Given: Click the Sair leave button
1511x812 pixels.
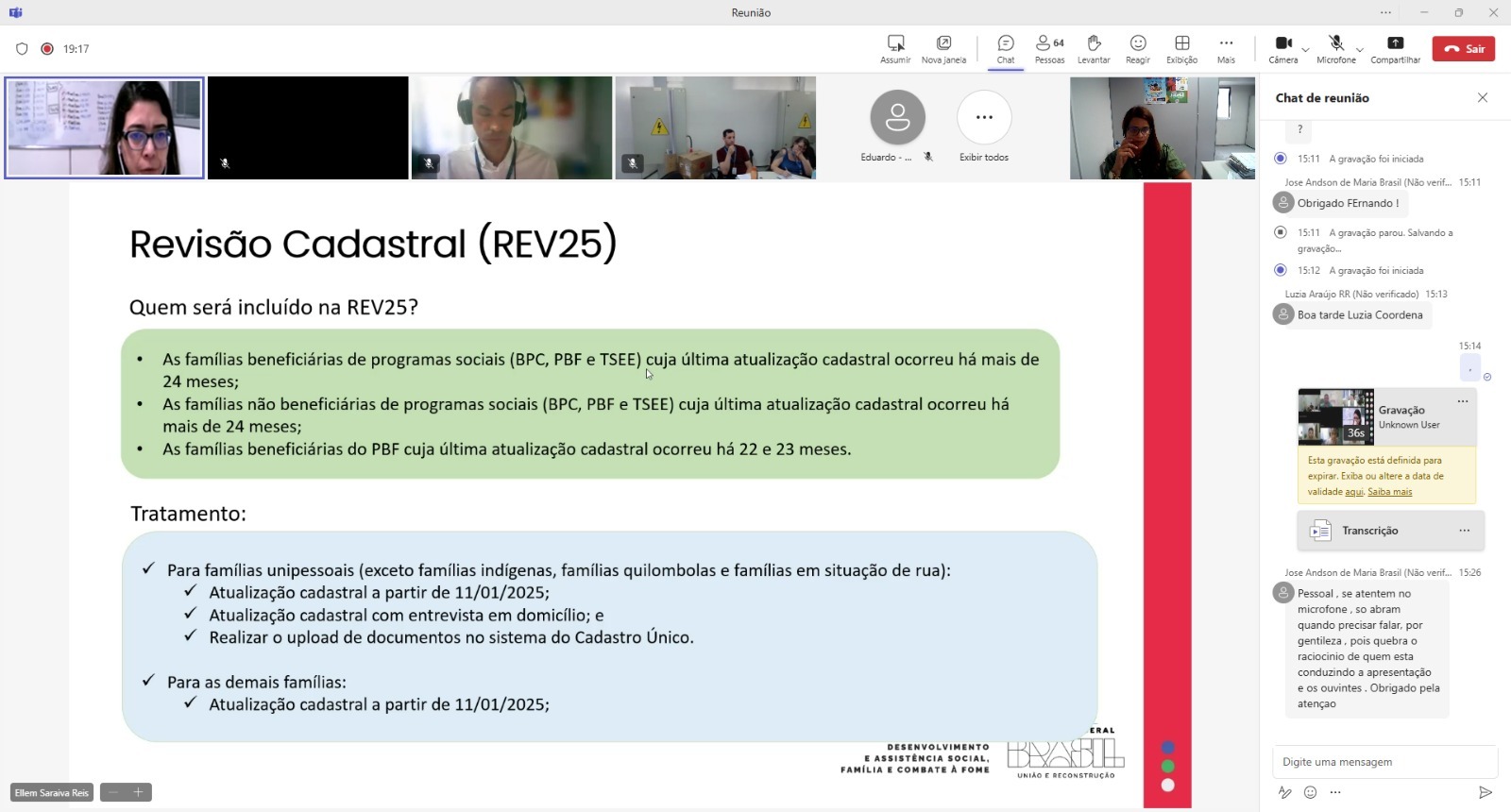Looking at the screenshot, I should point(1463,49).
